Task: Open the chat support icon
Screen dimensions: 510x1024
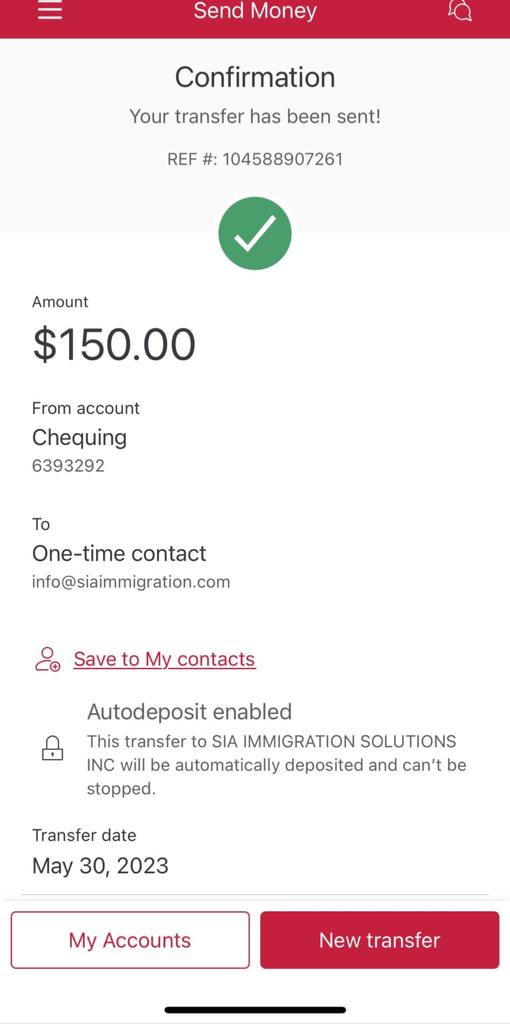Action: point(460,10)
